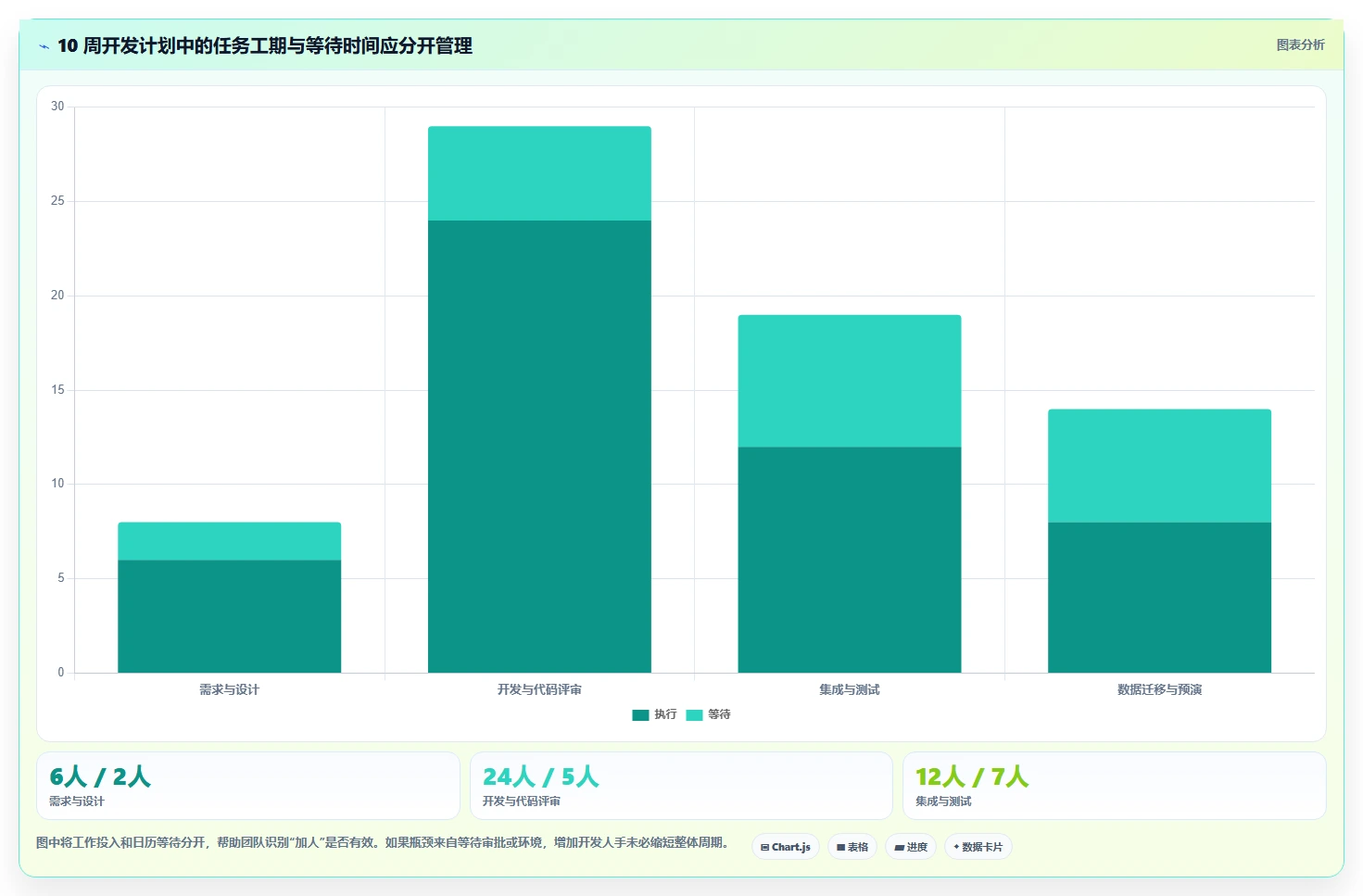
Task: Open the 12人 / 7人 stat card
Action: [1114, 786]
